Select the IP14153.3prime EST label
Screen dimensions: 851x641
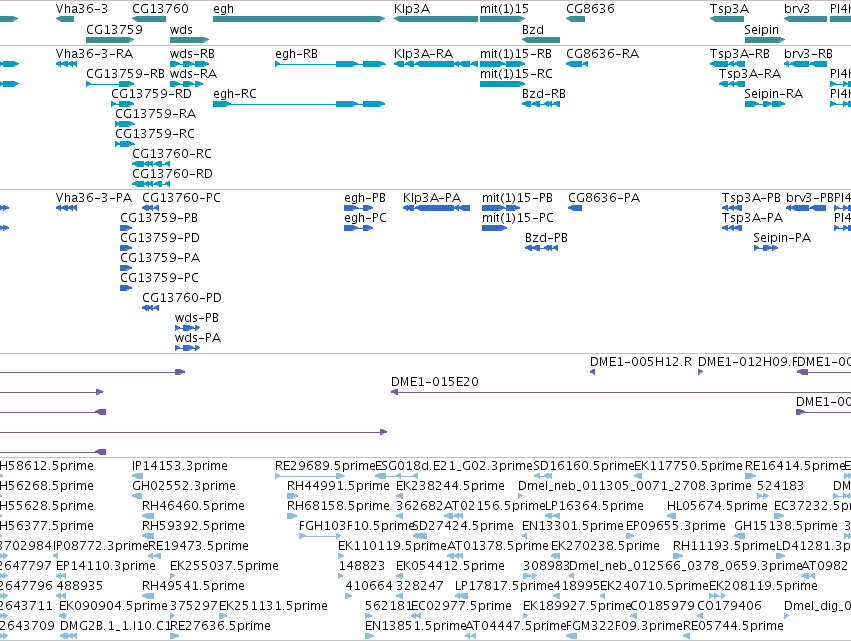coord(180,466)
